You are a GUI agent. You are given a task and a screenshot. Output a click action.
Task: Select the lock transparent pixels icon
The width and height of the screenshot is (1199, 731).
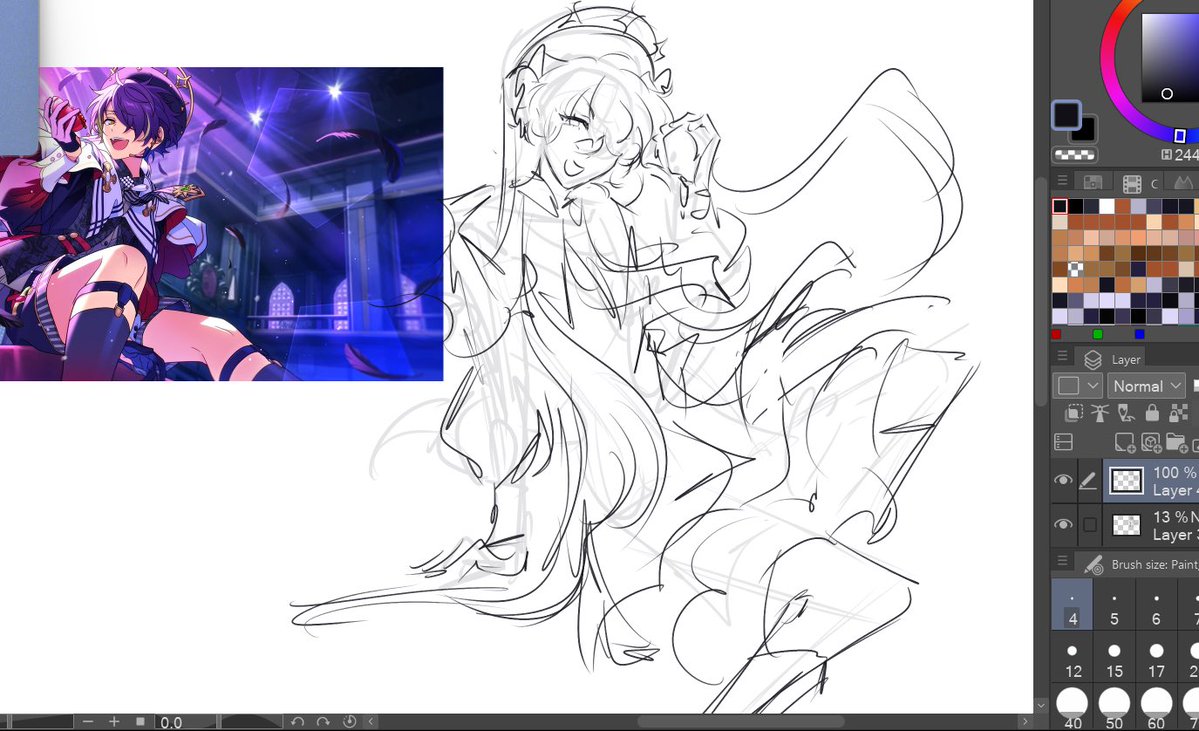coord(1178,413)
